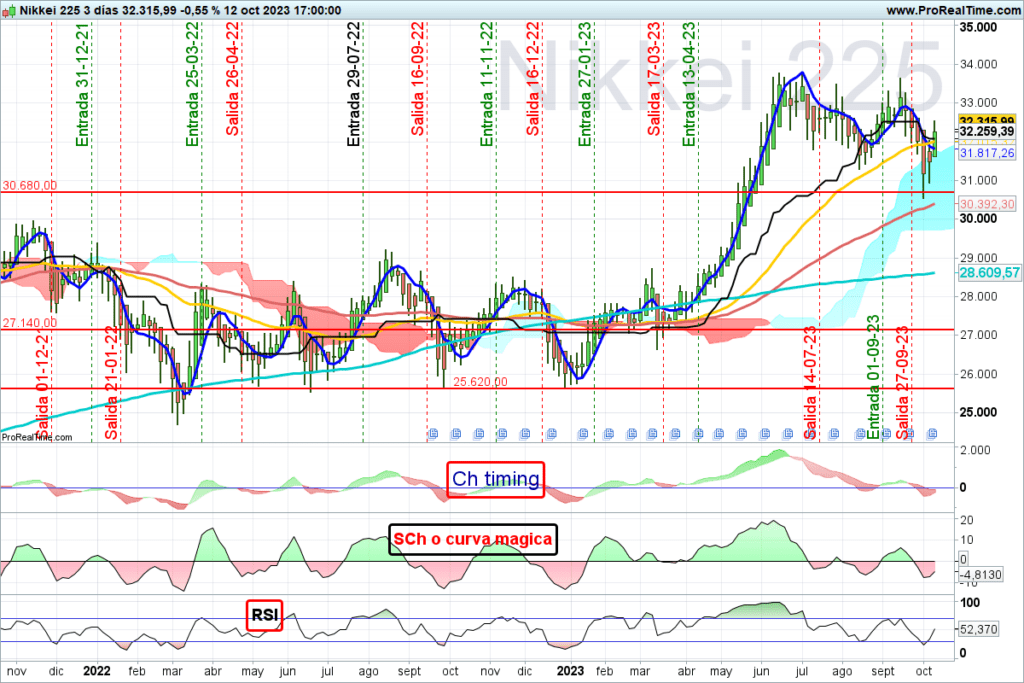Click the 30.680,00 resistance line label
This screenshot has height=683, width=1024.
[29, 185]
